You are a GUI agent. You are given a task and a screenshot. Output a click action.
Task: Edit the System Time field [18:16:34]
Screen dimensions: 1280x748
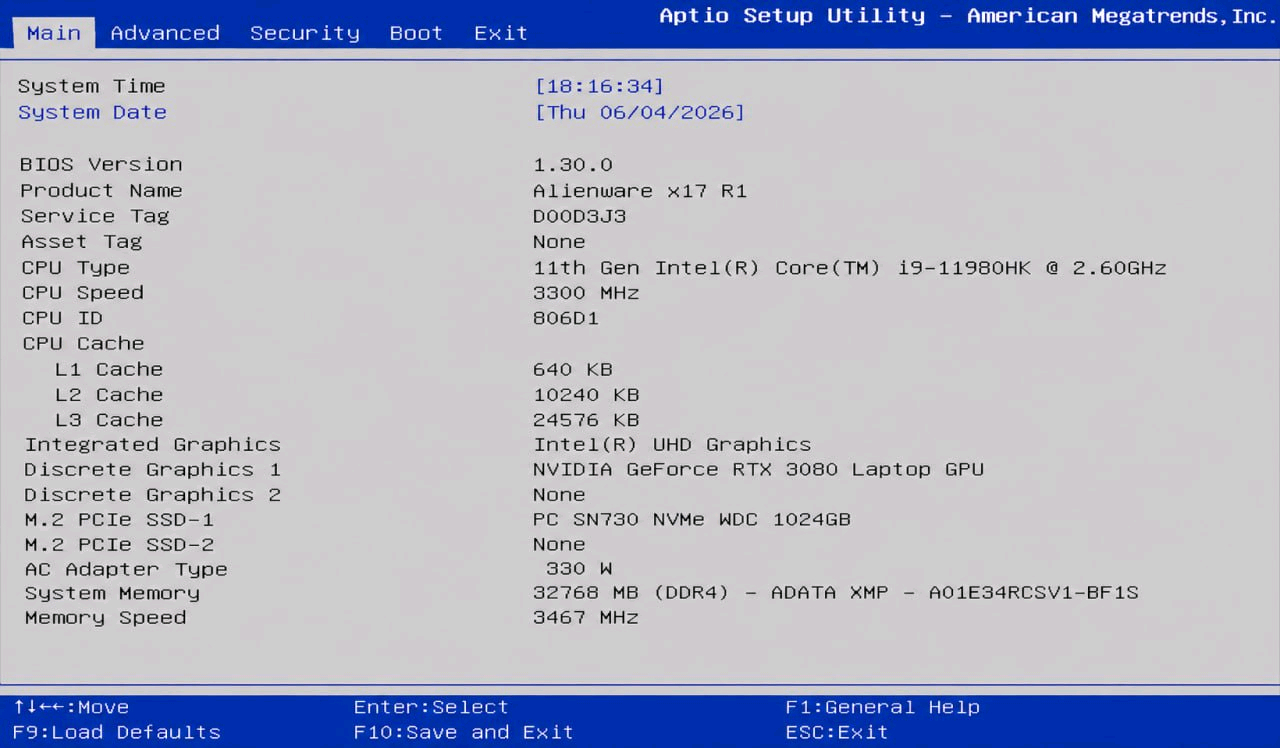600,86
